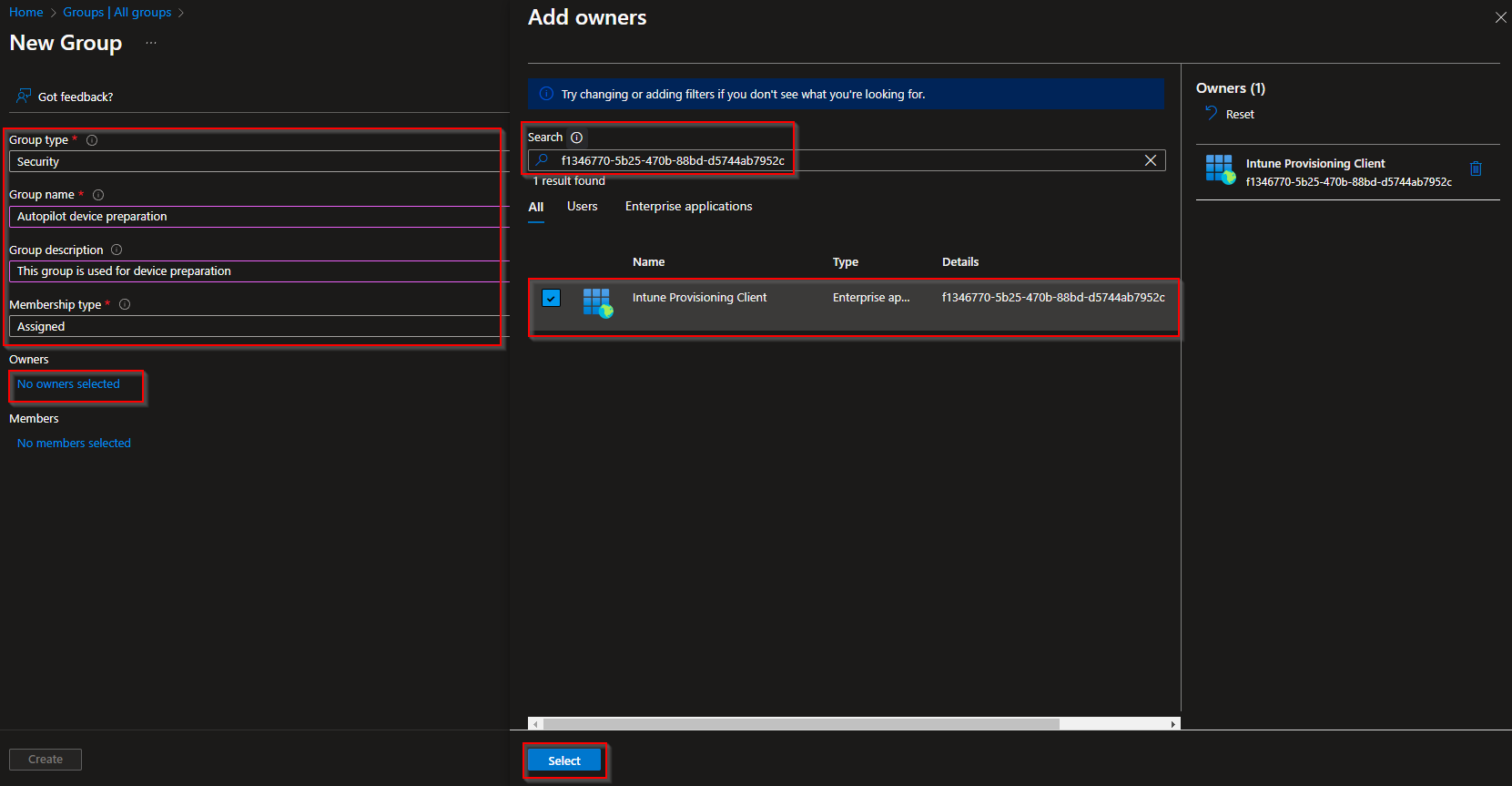This screenshot has height=786, width=1512.
Task: Click the '1 result found' text
Action: tap(569, 181)
